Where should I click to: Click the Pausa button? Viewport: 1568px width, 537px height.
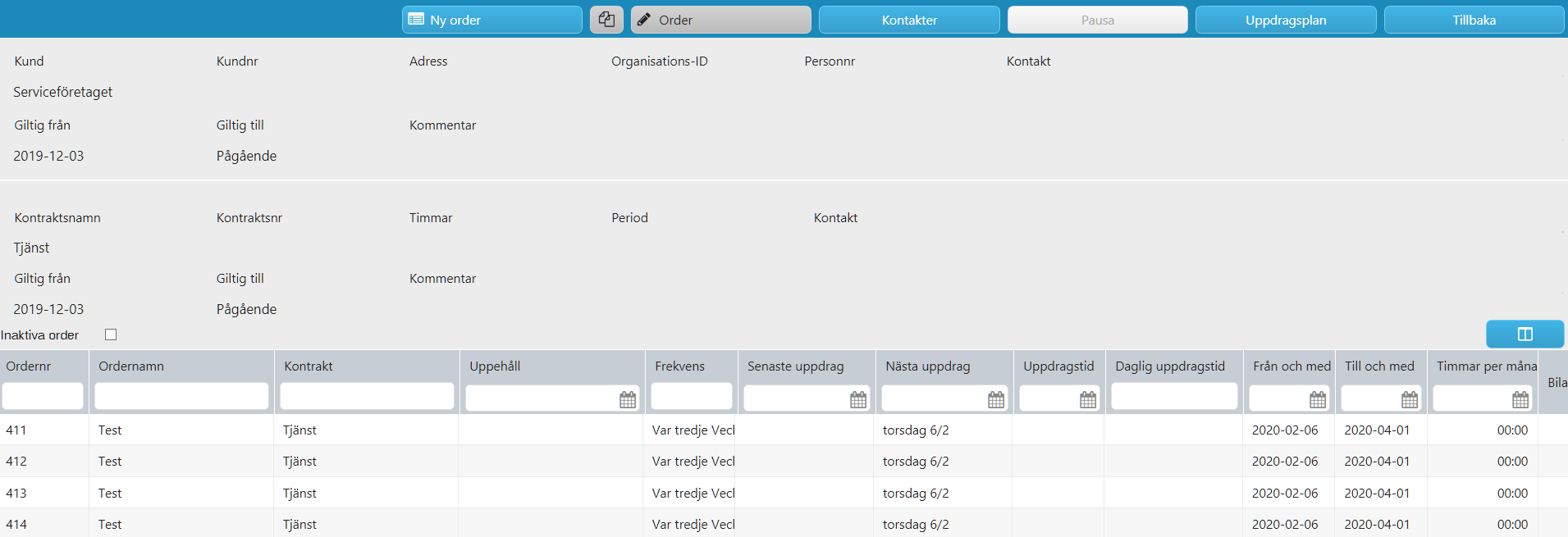(x=1098, y=20)
